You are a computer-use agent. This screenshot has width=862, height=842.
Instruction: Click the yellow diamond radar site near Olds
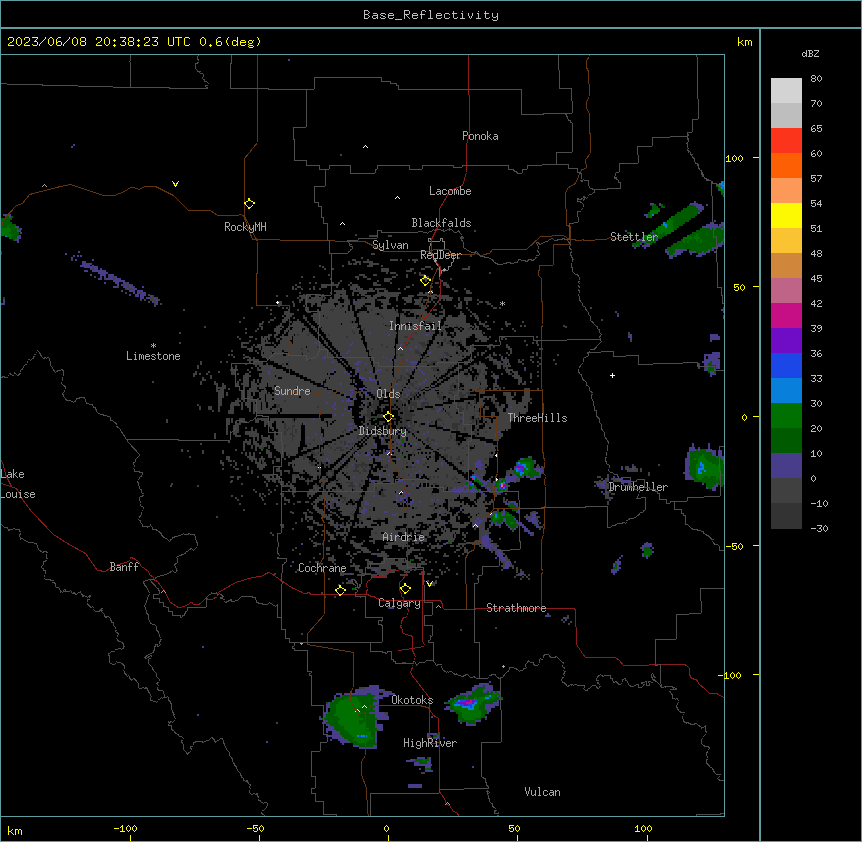coord(388,417)
